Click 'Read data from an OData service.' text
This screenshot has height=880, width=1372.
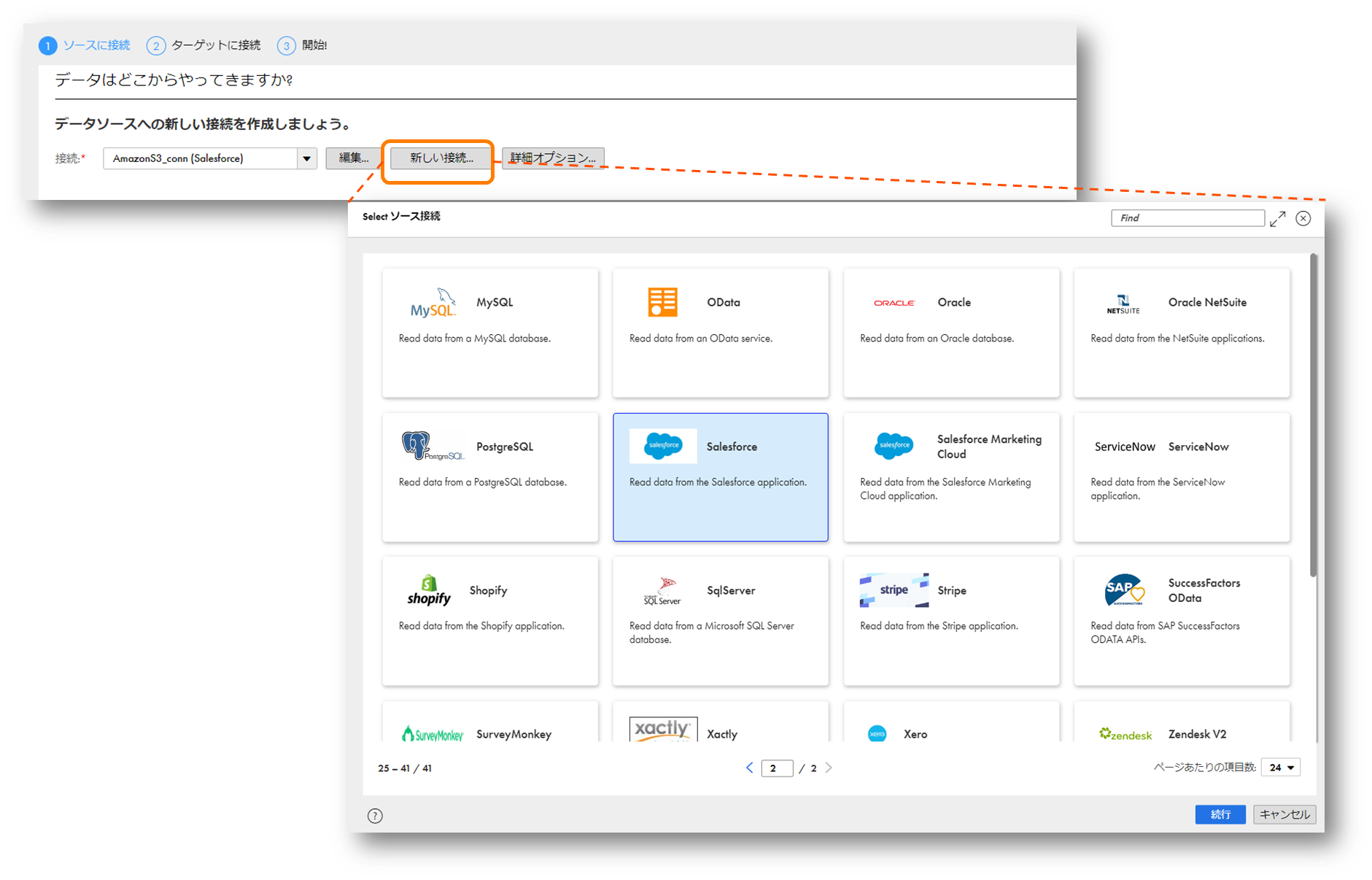(x=701, y=339)
